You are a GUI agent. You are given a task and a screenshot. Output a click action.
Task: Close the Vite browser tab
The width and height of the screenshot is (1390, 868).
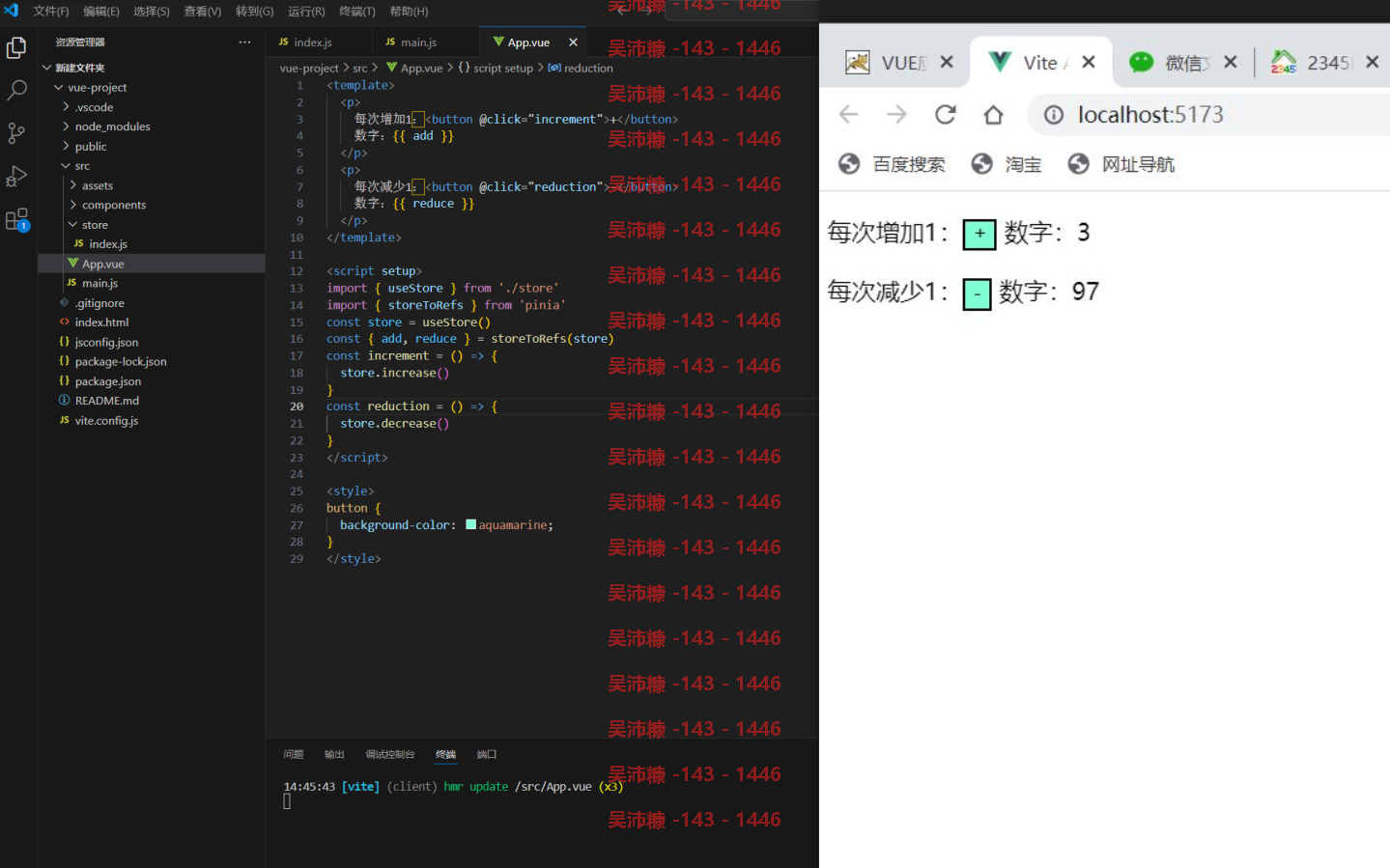pos(1089,62)
